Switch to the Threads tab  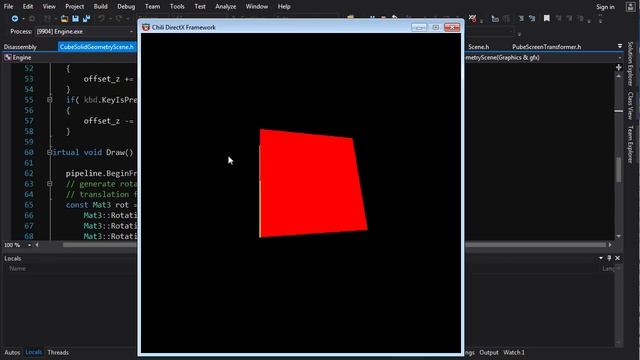[x=58, y=352]
